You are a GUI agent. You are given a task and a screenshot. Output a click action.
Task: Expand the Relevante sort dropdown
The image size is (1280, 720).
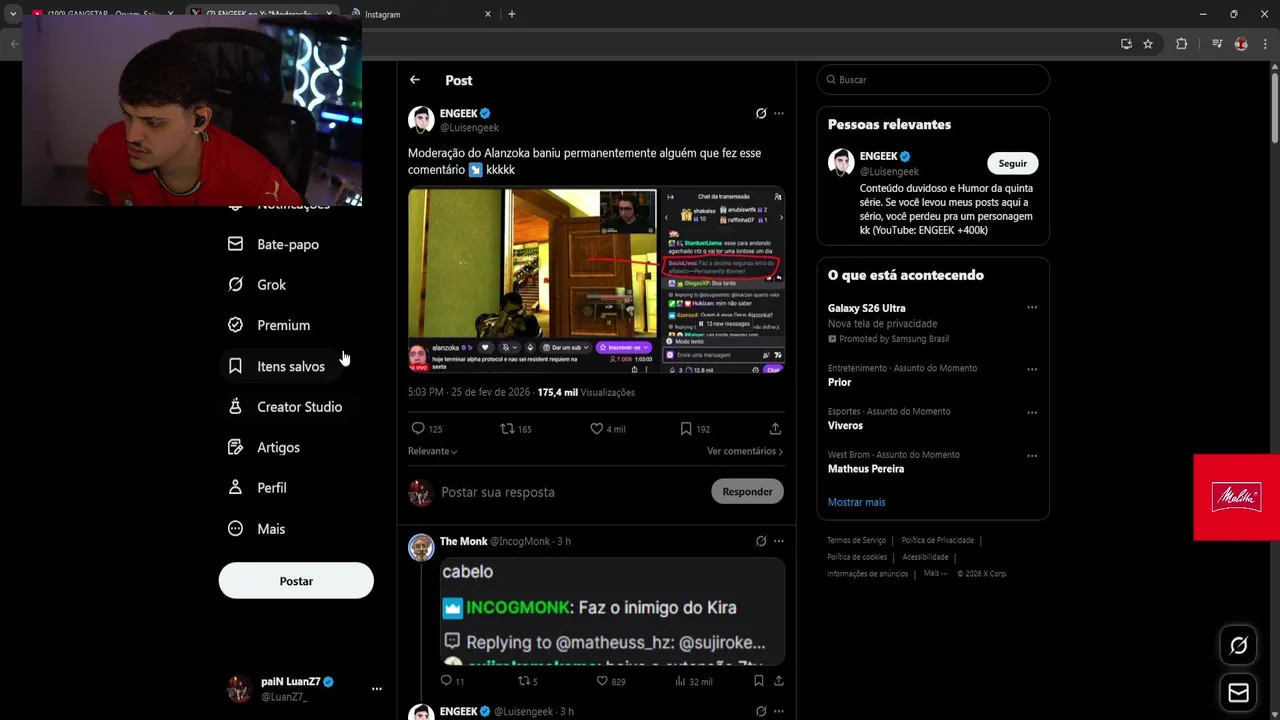[433, 451]
